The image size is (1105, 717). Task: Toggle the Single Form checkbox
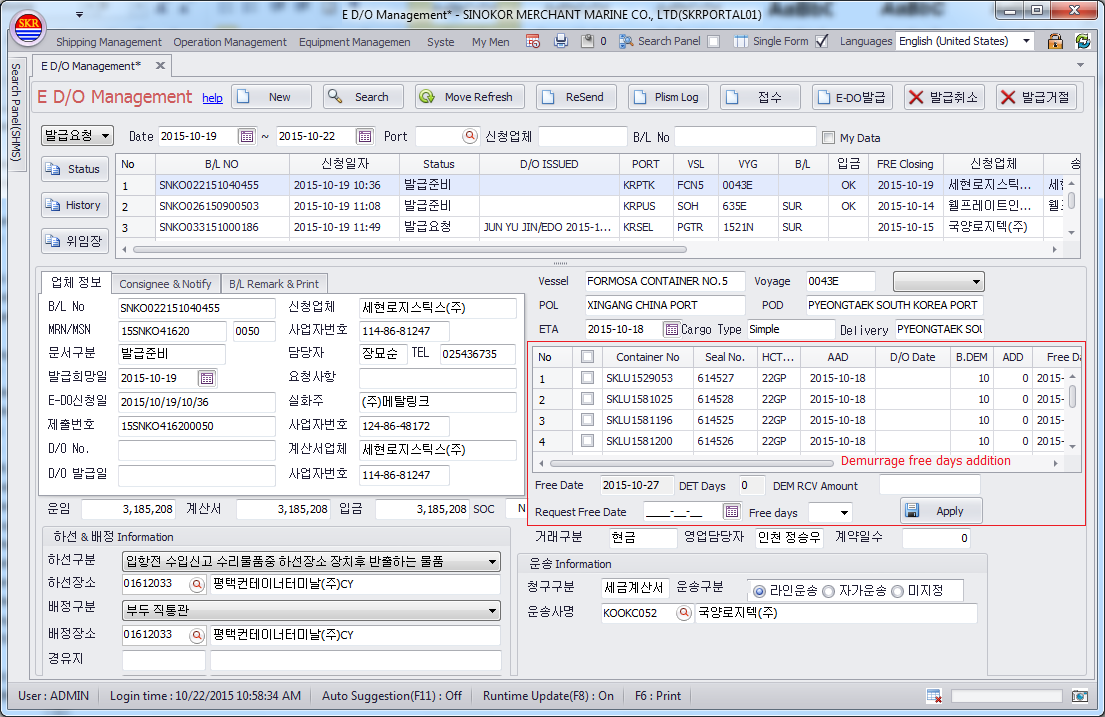coord(822,42)
